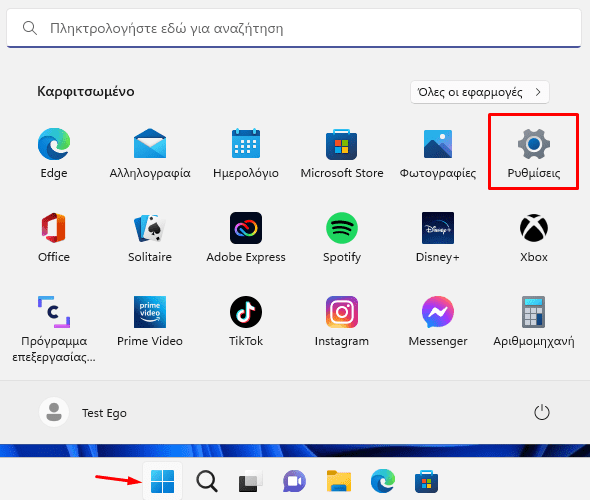The image size is (590, 500).
Task: Click the Windows Start button on taskbar
Action: (163, 481)
